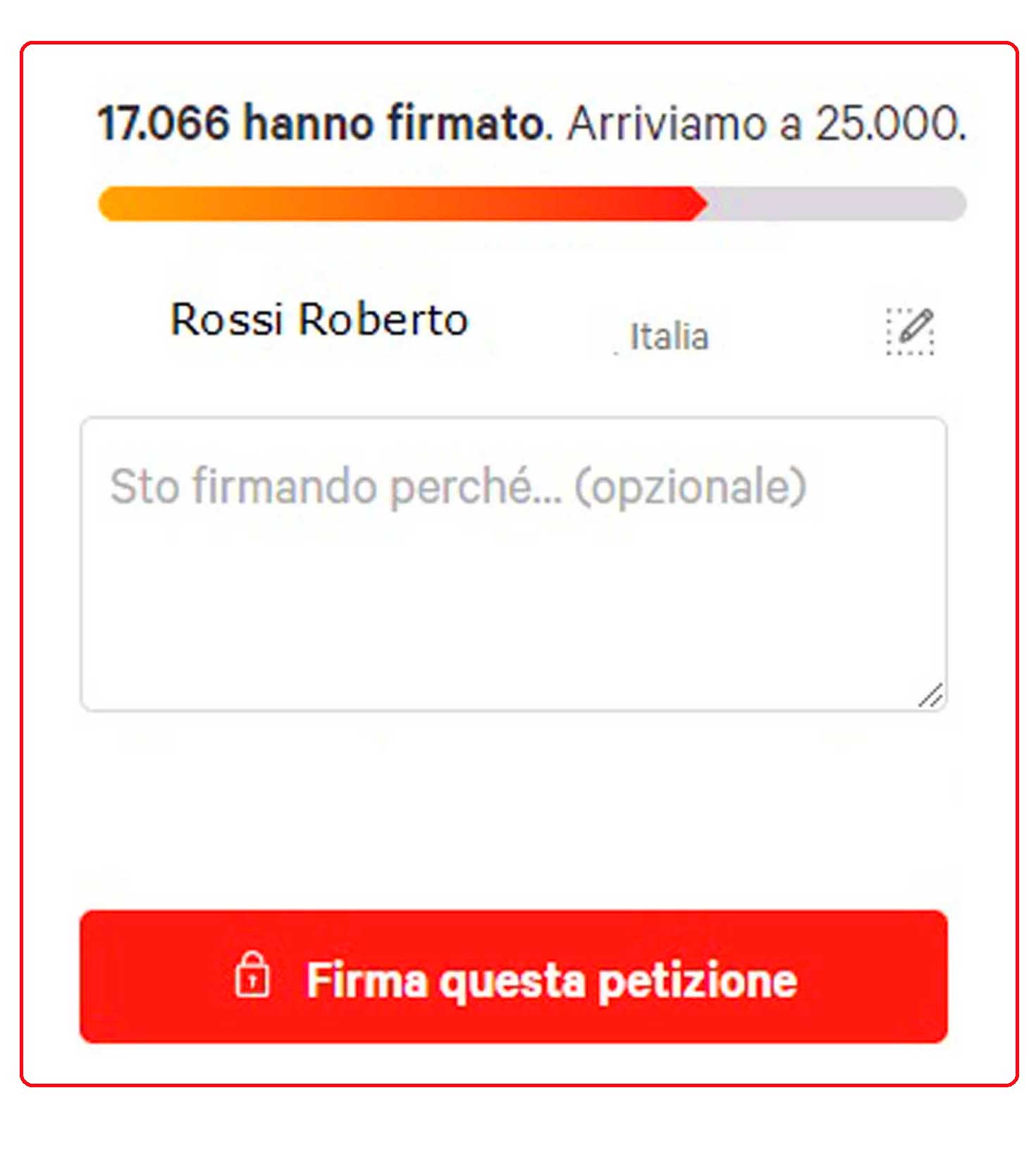Image resolution: width=1036 pixels, height=1162 pixels.
Task: Click the Italia country label
Action: [x=669, y=336]
